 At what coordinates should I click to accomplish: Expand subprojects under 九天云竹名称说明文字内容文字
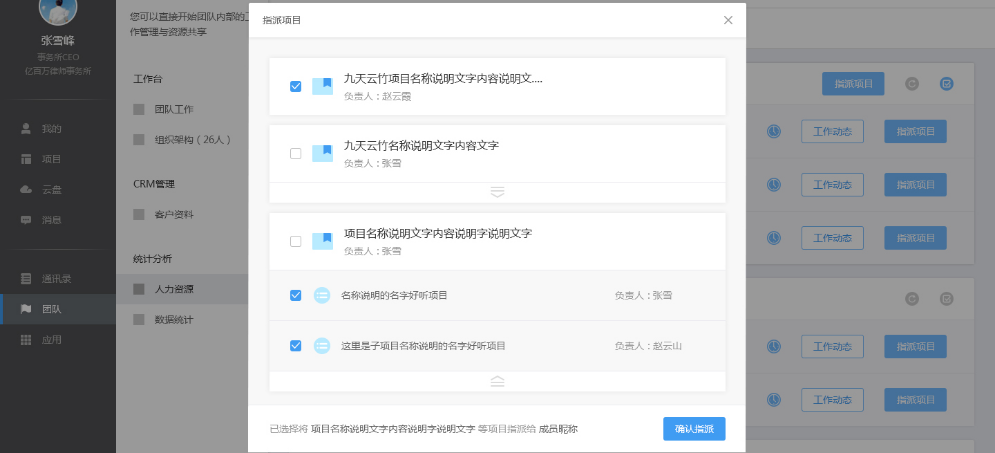(497, 192)
